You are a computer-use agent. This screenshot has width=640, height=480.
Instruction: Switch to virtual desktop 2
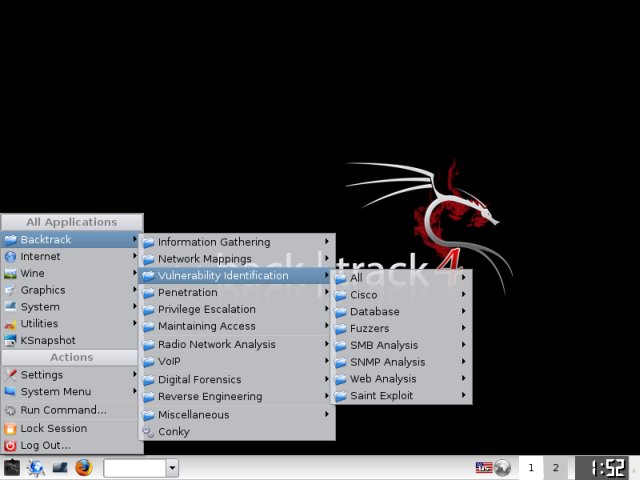click(x=556, y=468)
